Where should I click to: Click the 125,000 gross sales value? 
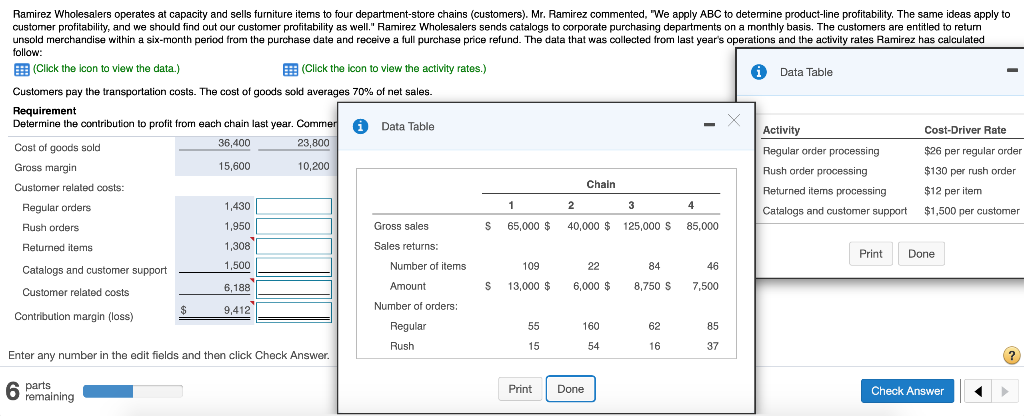(x=641, y=226)
